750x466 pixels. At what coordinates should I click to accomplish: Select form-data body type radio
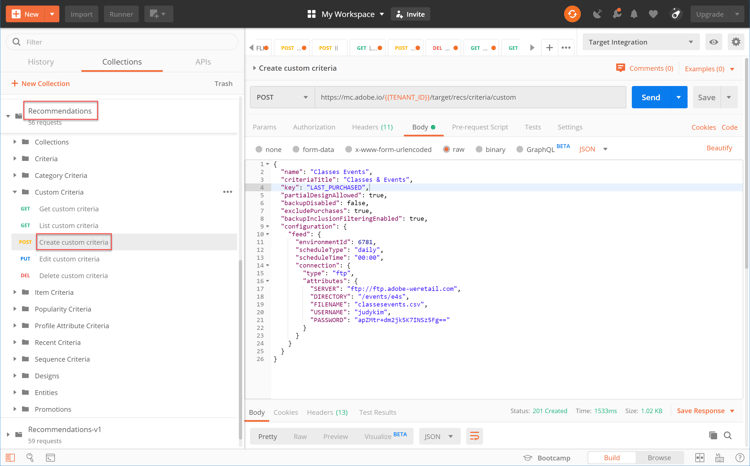click(296, 149)
